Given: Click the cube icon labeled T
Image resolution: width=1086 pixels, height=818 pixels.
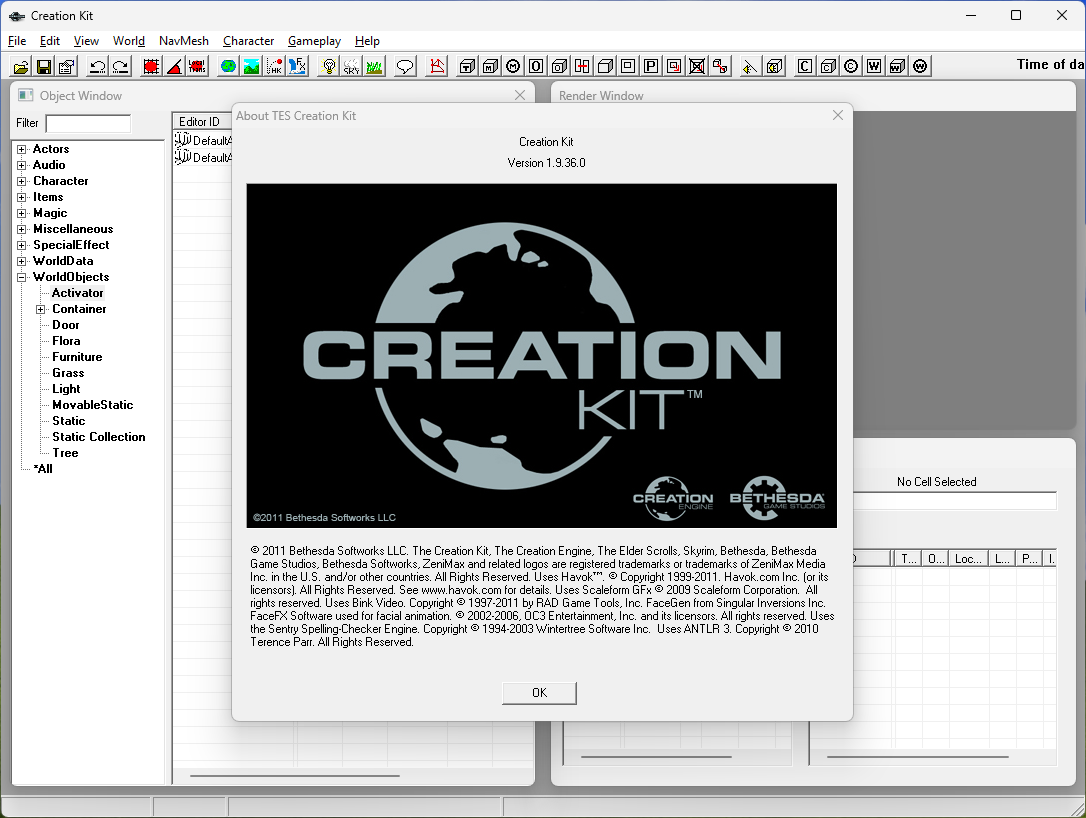Looking at the screenshot, I should [468, 66].
